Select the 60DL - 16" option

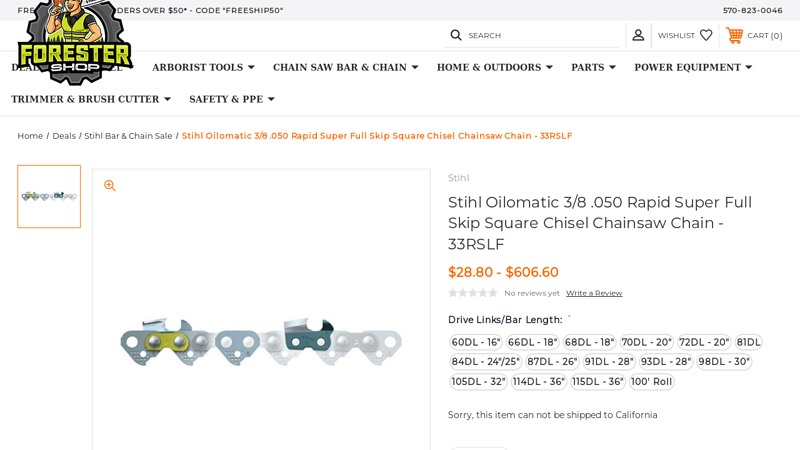click(x=476, y=342)
